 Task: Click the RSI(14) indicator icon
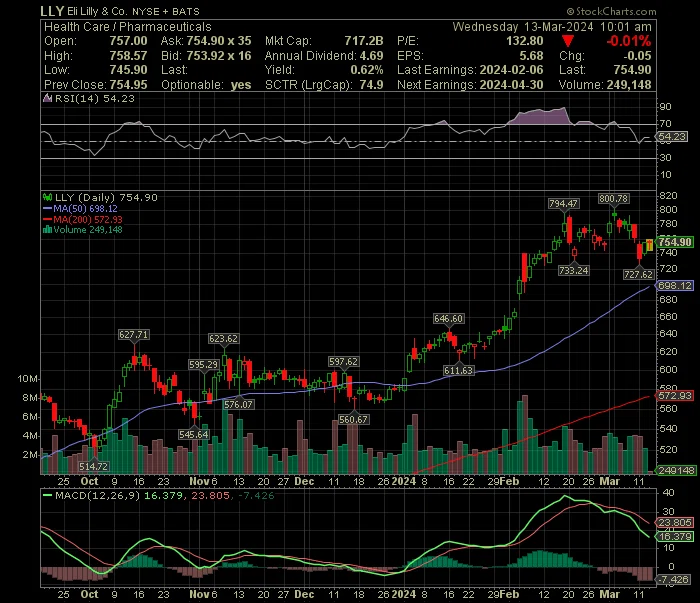47,98
